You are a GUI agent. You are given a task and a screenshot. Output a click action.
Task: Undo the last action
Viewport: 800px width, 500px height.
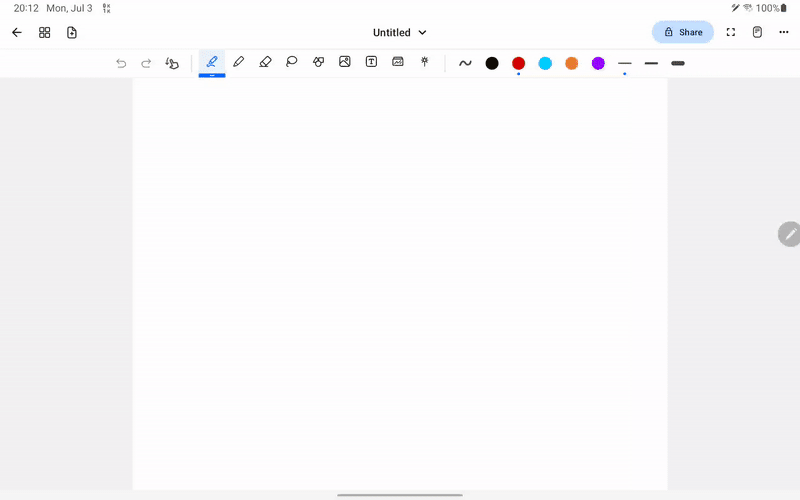click(x=121, y=63)
